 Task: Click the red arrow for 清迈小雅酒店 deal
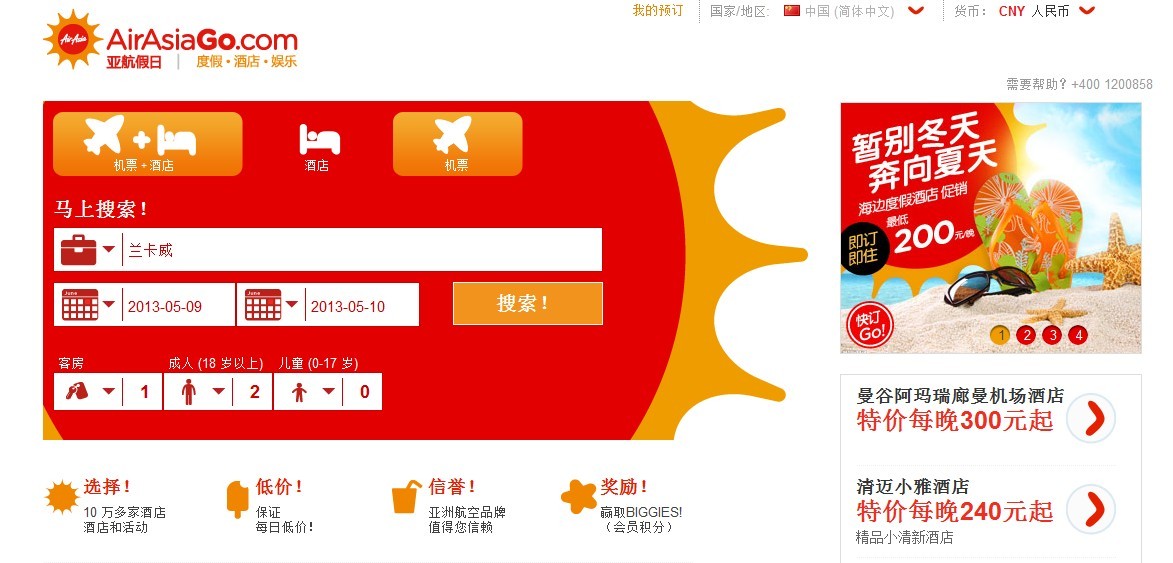point(1091,510)
